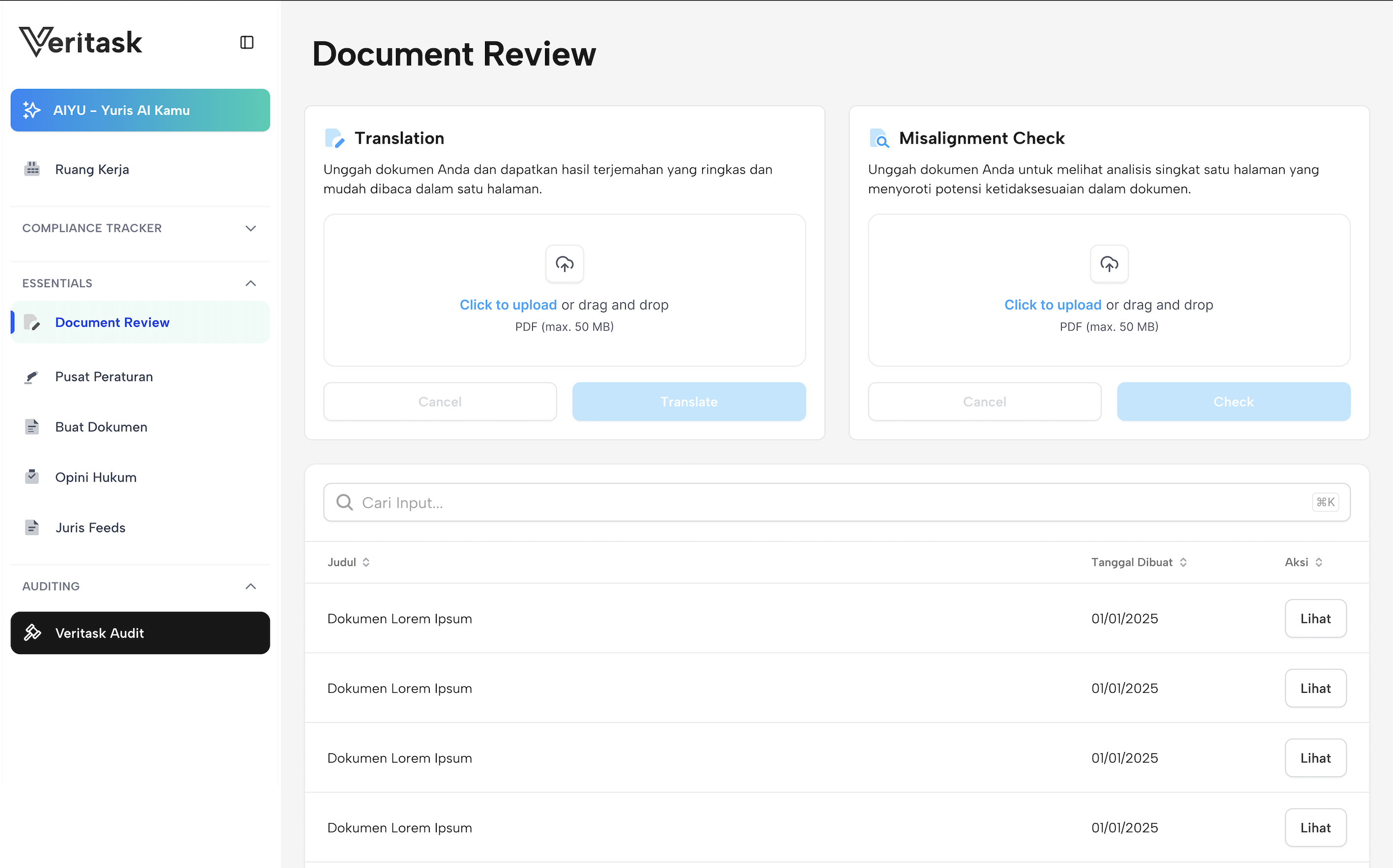Select the Pusat Peraturan pen icon
This screenshot has width=1393, height=868.
31,376
